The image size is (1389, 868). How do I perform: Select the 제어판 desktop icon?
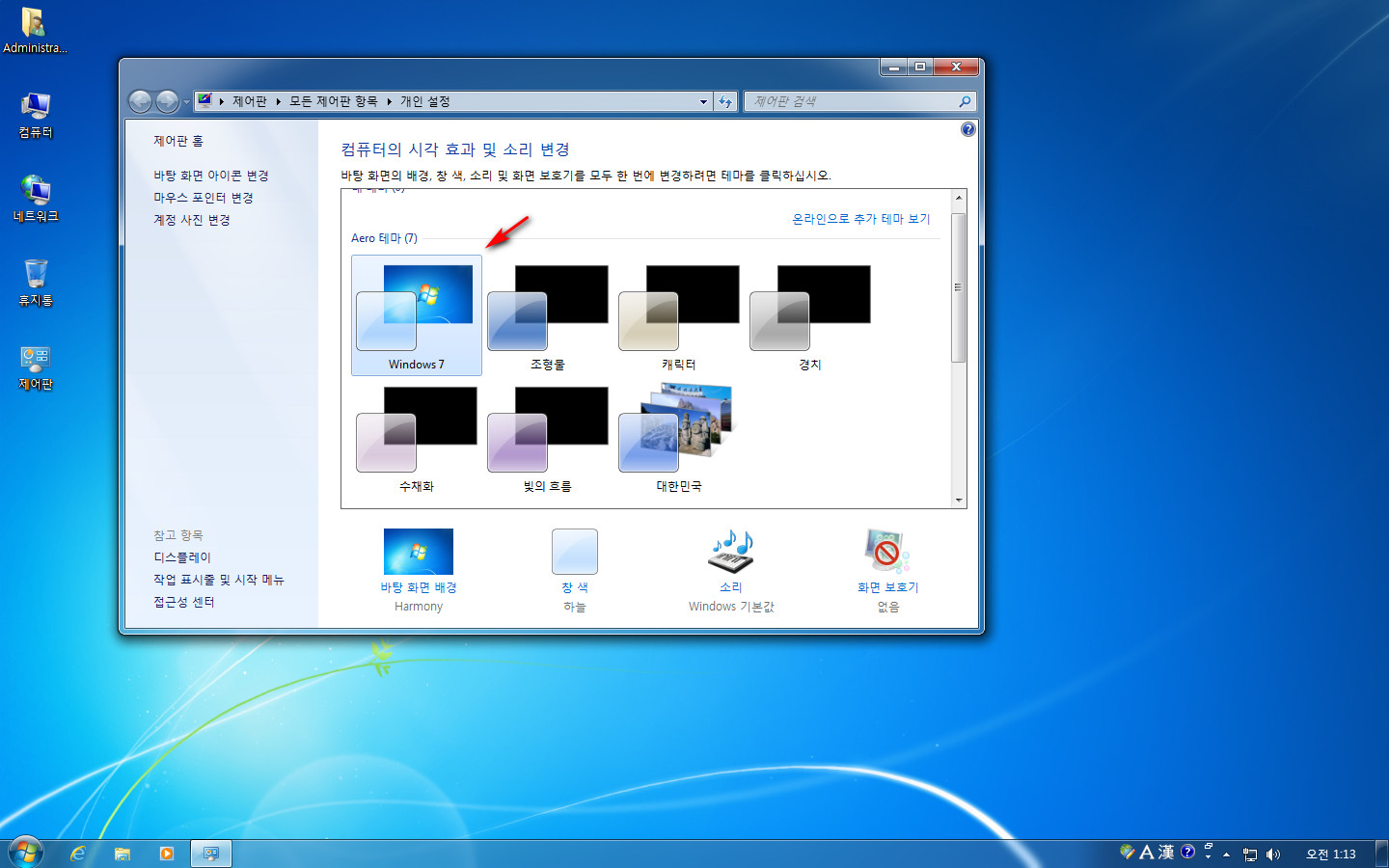36,367
